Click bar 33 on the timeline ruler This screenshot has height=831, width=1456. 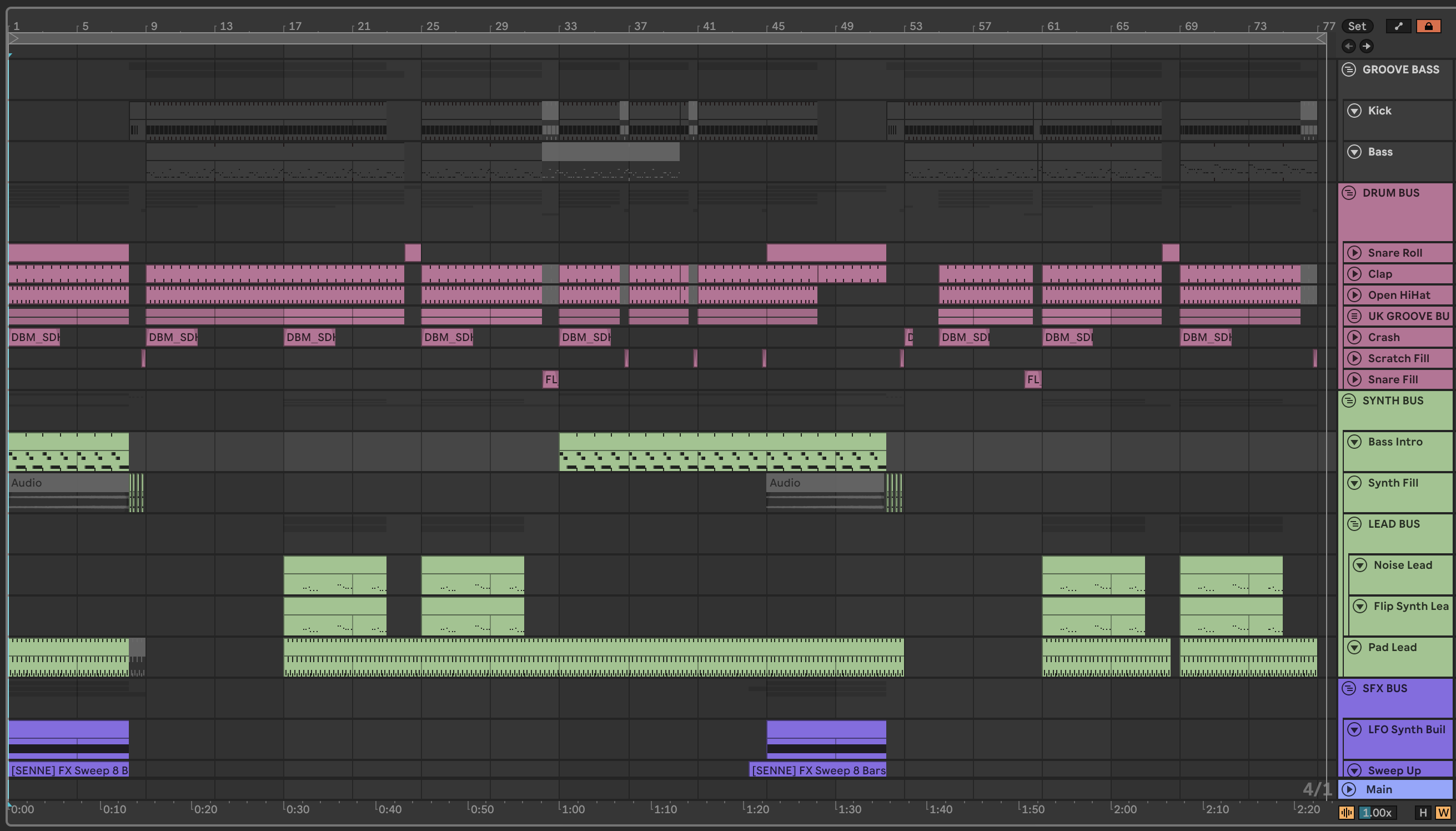tap(570, 26)
